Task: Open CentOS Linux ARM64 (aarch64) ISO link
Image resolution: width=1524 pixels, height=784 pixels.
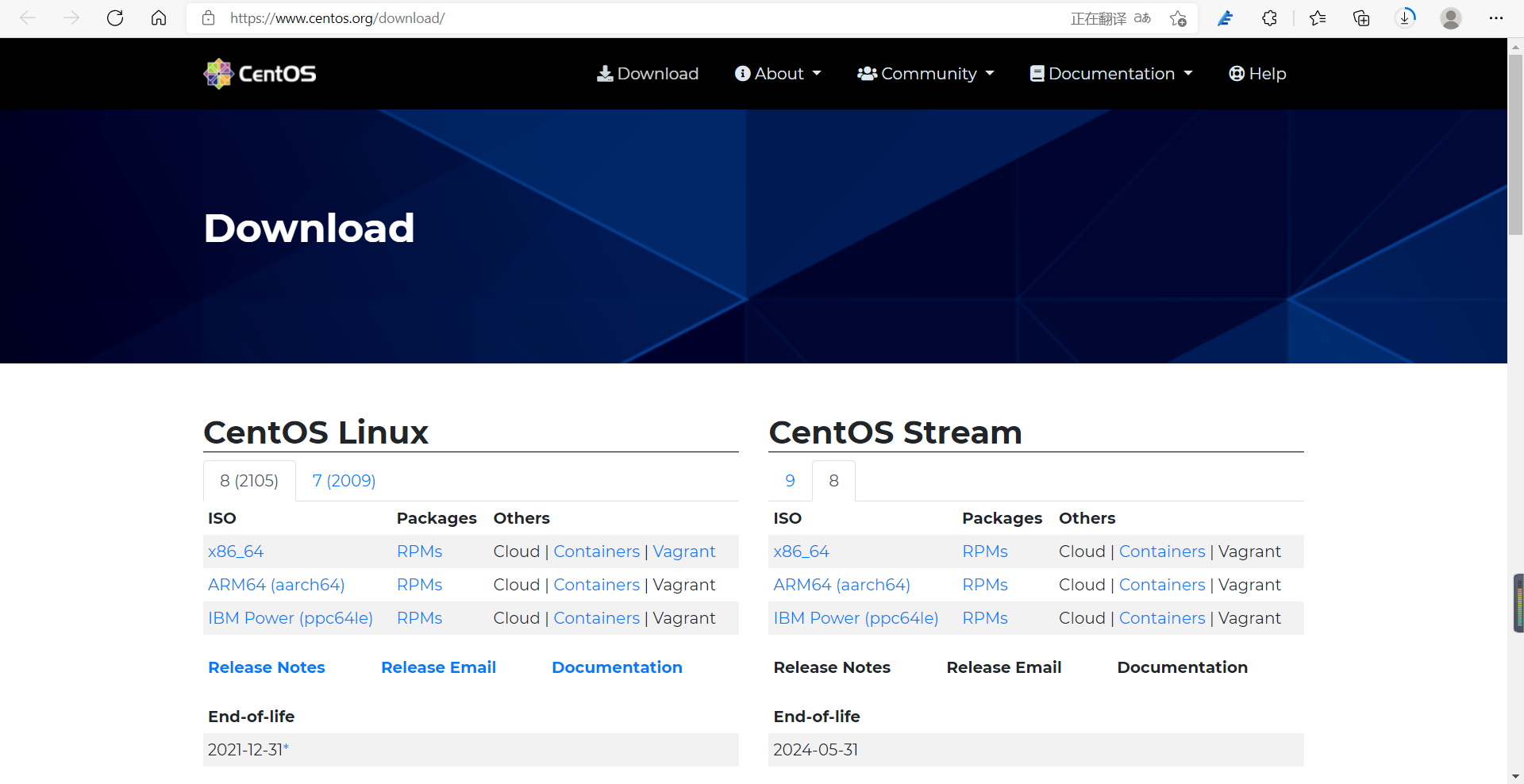Action: [x=276, y=585]
